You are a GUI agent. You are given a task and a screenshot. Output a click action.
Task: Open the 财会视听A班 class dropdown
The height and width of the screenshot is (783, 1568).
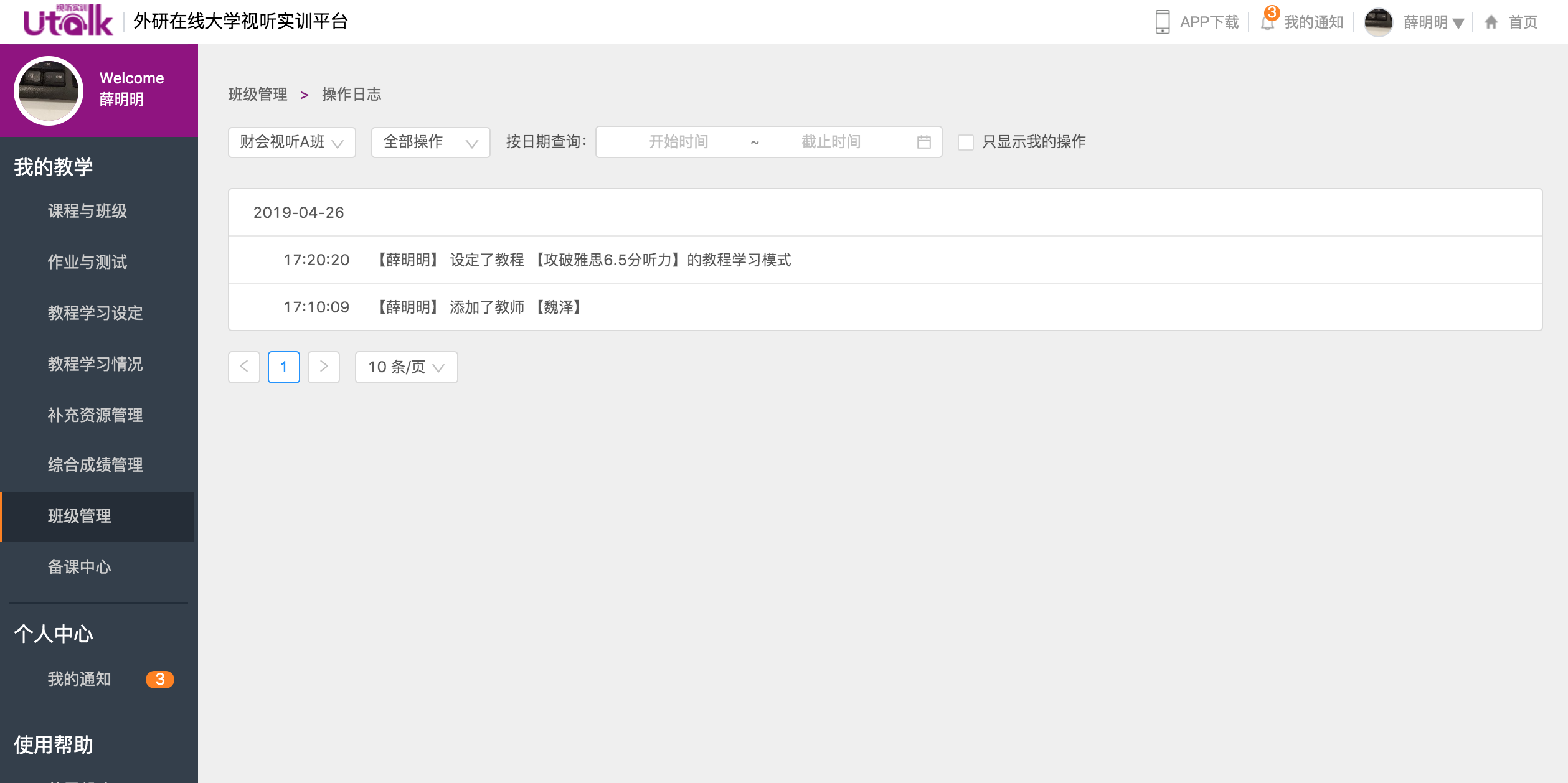point(291,142)
